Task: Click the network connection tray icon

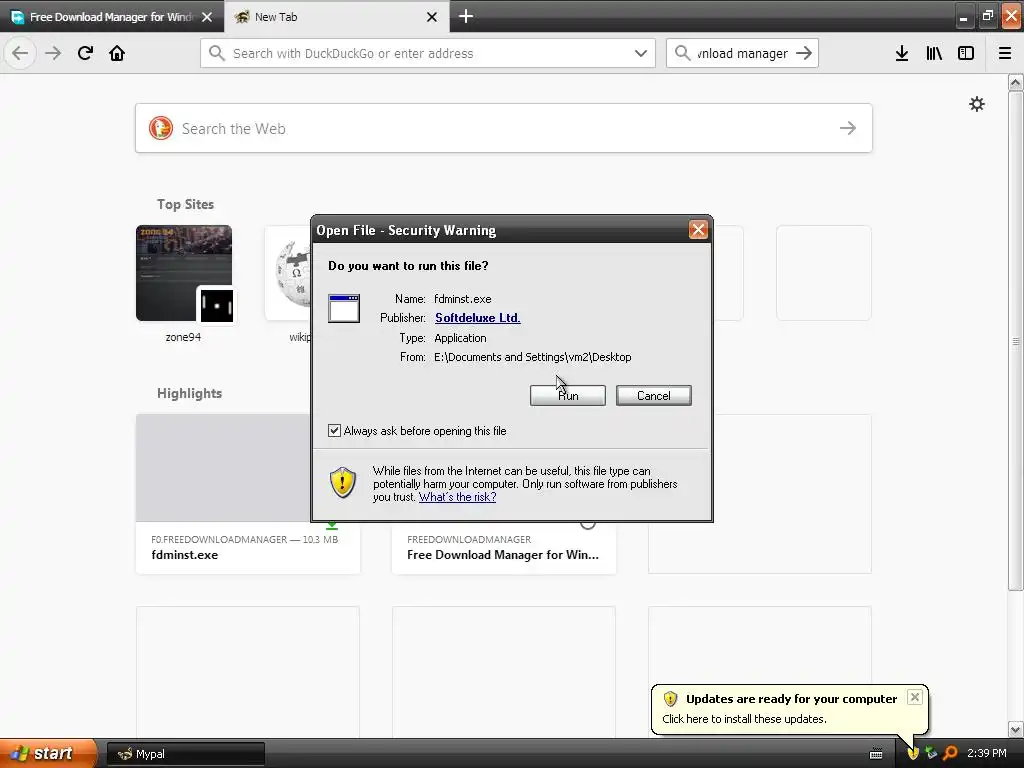Action: (x=931, y=753)
